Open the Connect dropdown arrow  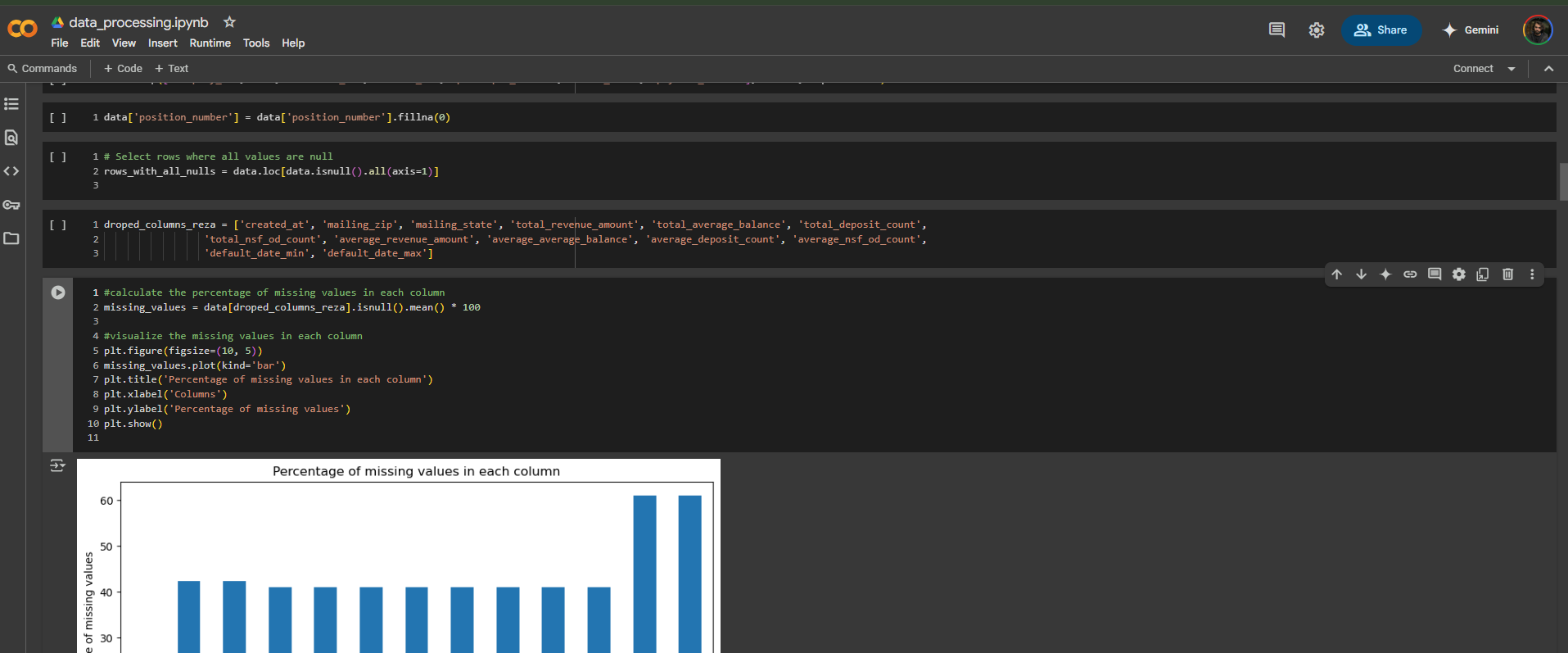click(x=1512, y=69)
